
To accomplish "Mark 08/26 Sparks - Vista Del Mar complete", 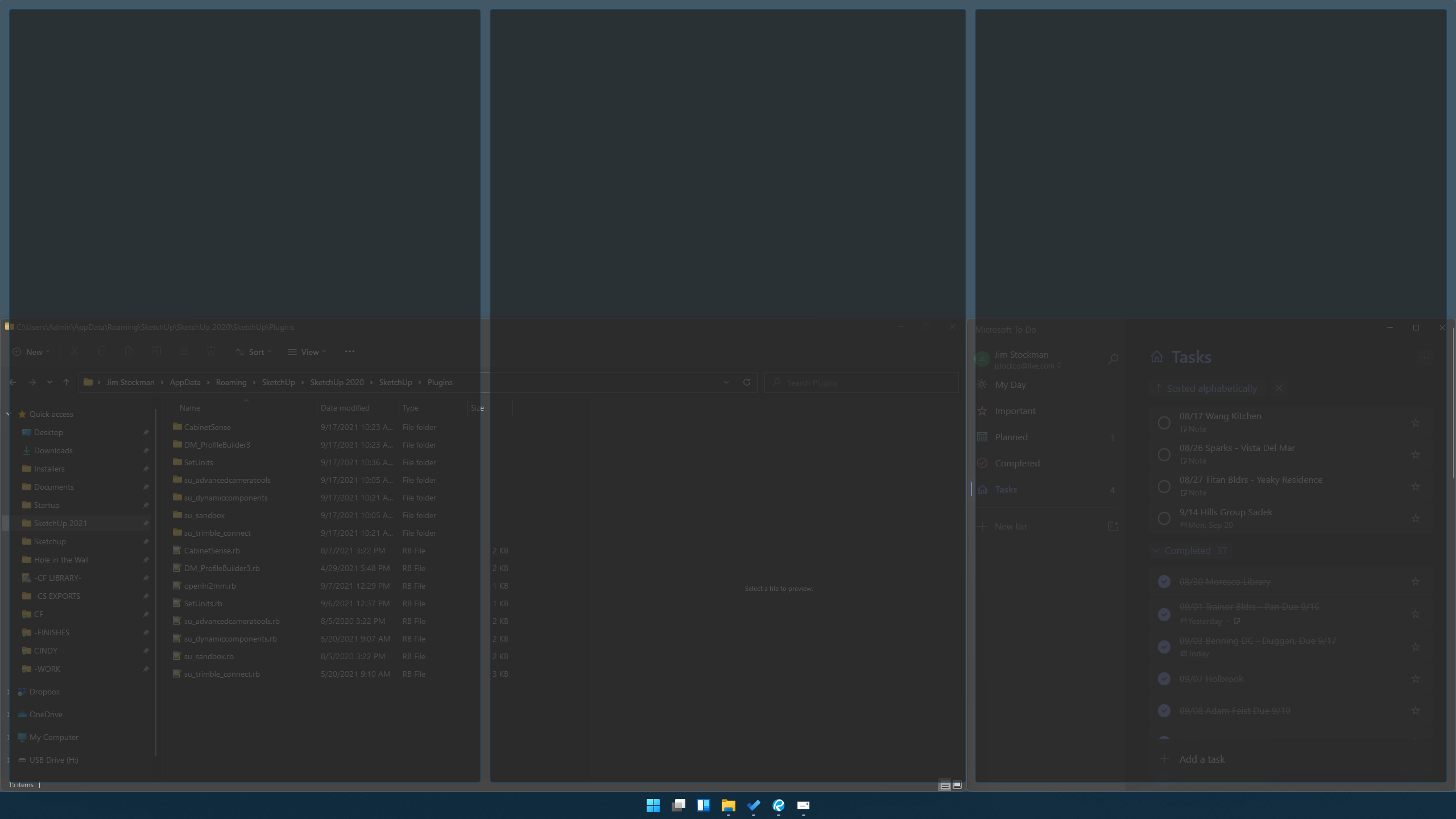I will 1164,454.
